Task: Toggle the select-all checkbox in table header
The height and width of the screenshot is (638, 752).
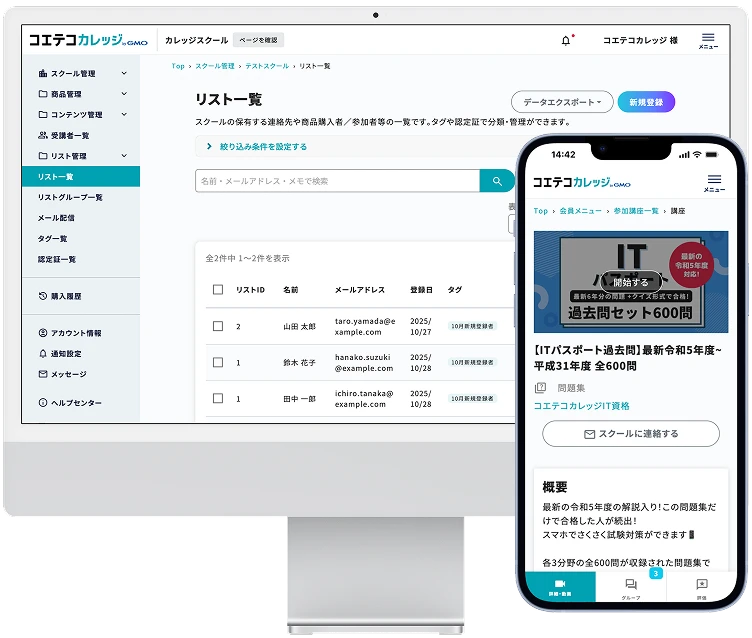Action: tap(218, 289)
